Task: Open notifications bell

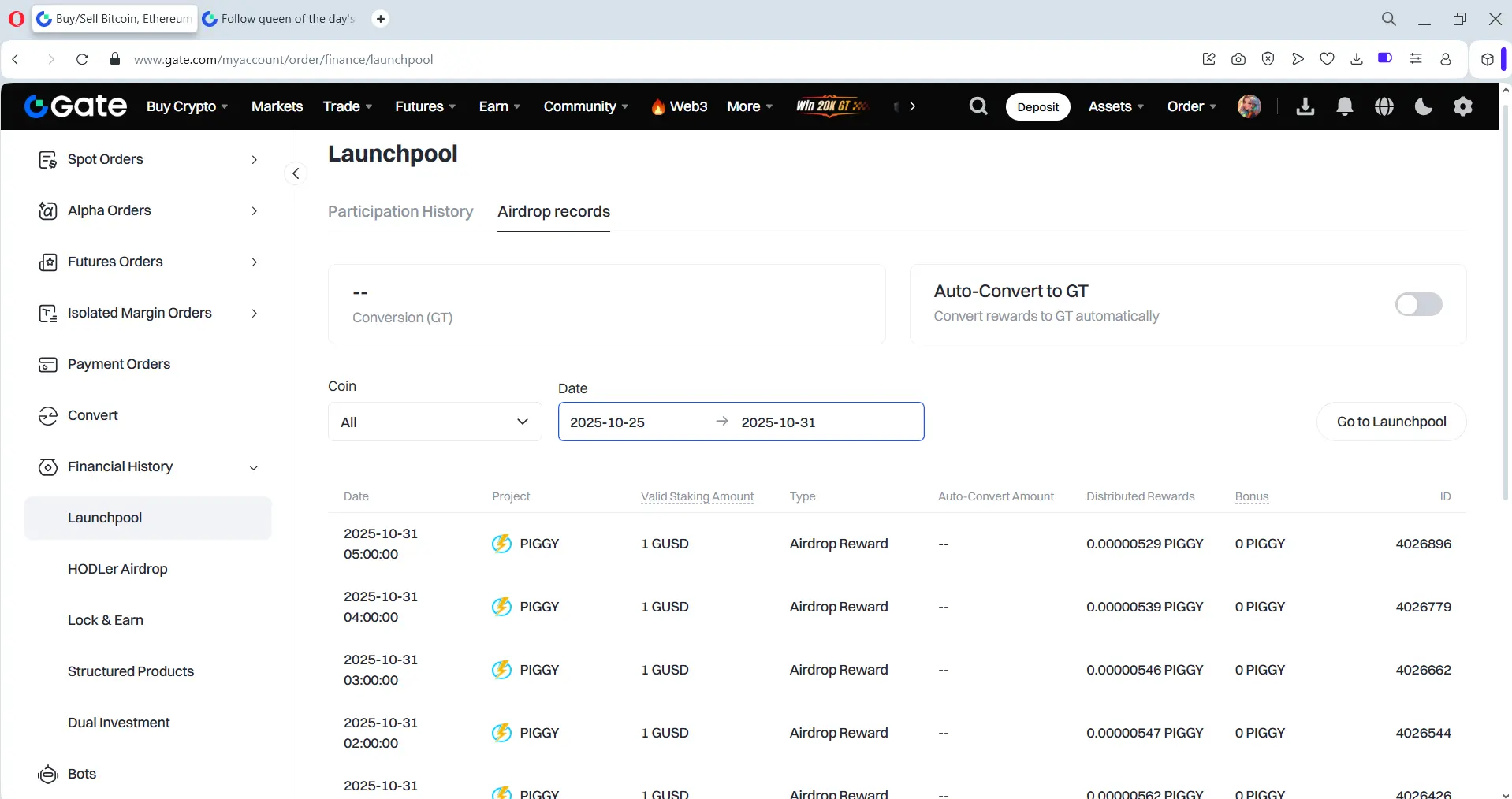Action: [x=1345, y=106]
